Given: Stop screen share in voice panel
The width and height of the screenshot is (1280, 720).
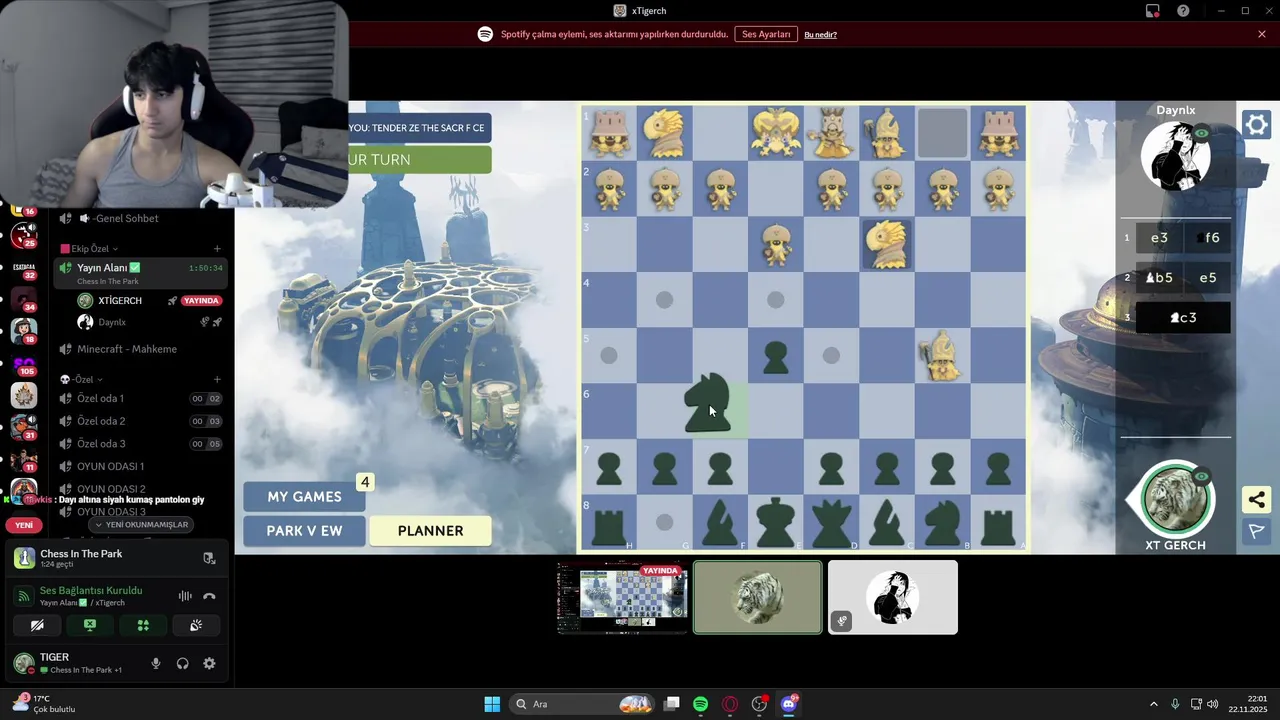Looking at the screenshot, I should pyautogui.click(x=90, y=625).
